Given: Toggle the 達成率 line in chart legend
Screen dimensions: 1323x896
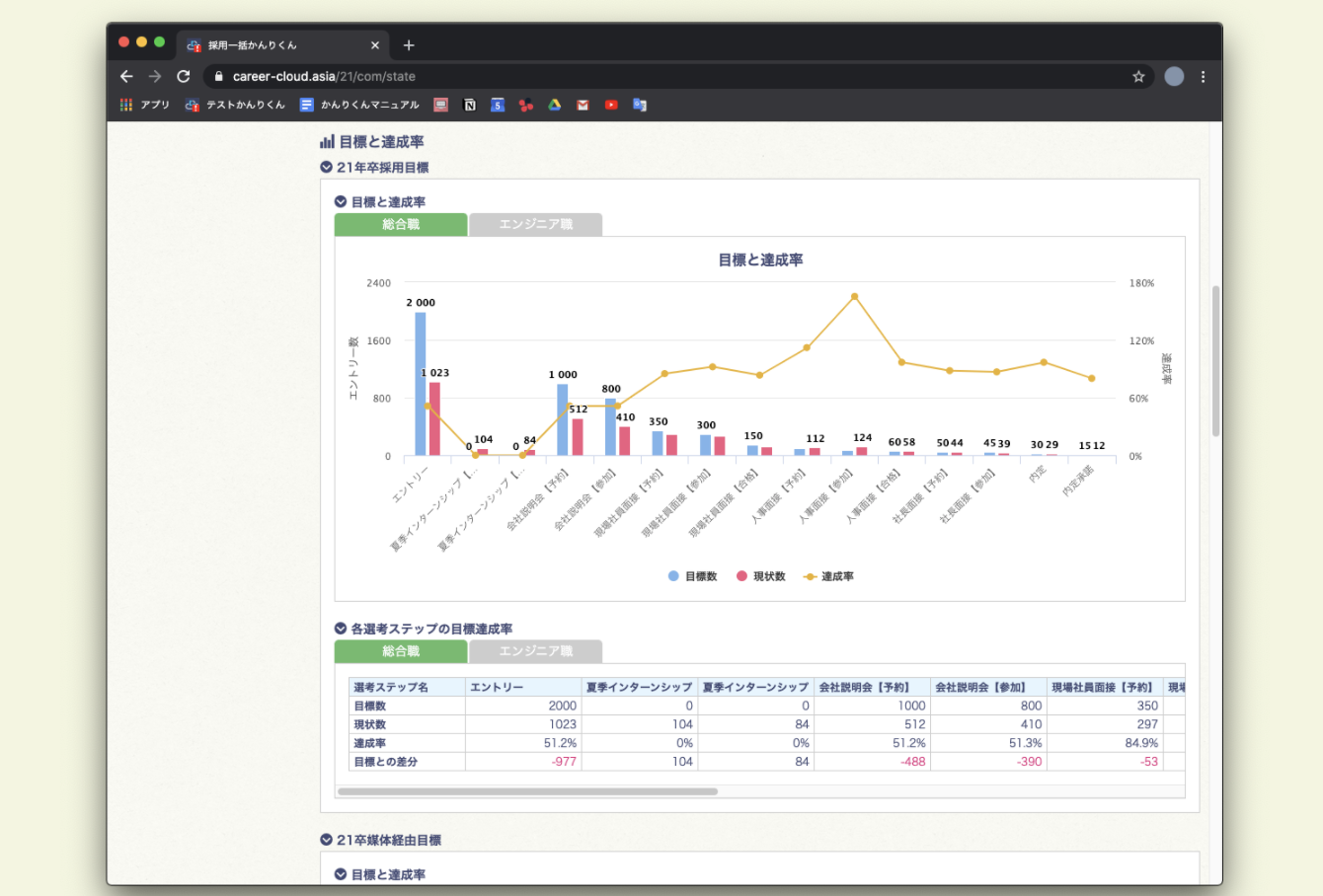Looking at the screenshot, I should pos(829,576).
